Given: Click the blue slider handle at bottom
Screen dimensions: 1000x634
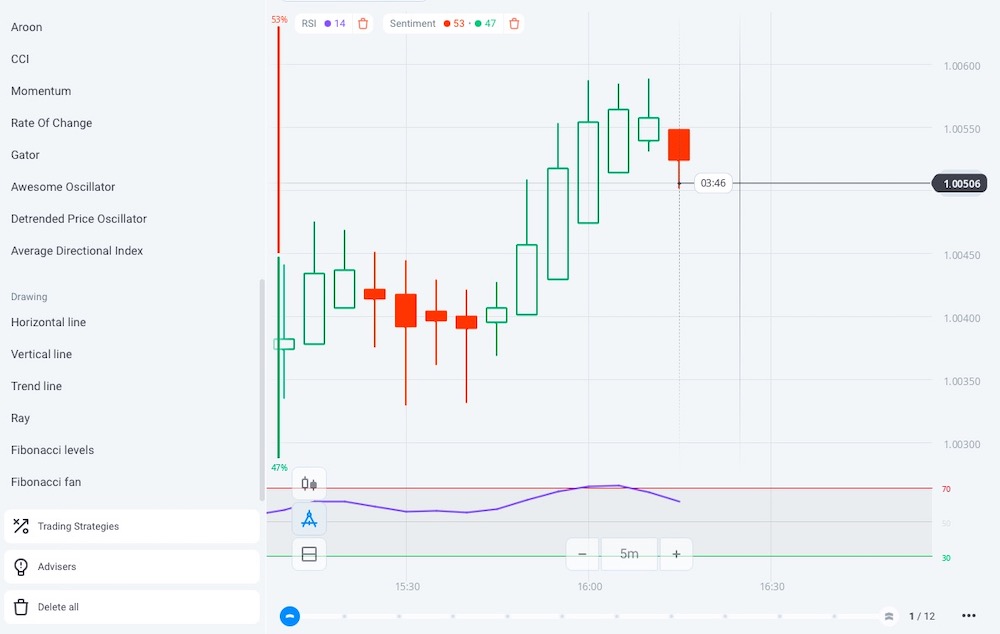Looking at the screenshot, I should pos(290,616).
